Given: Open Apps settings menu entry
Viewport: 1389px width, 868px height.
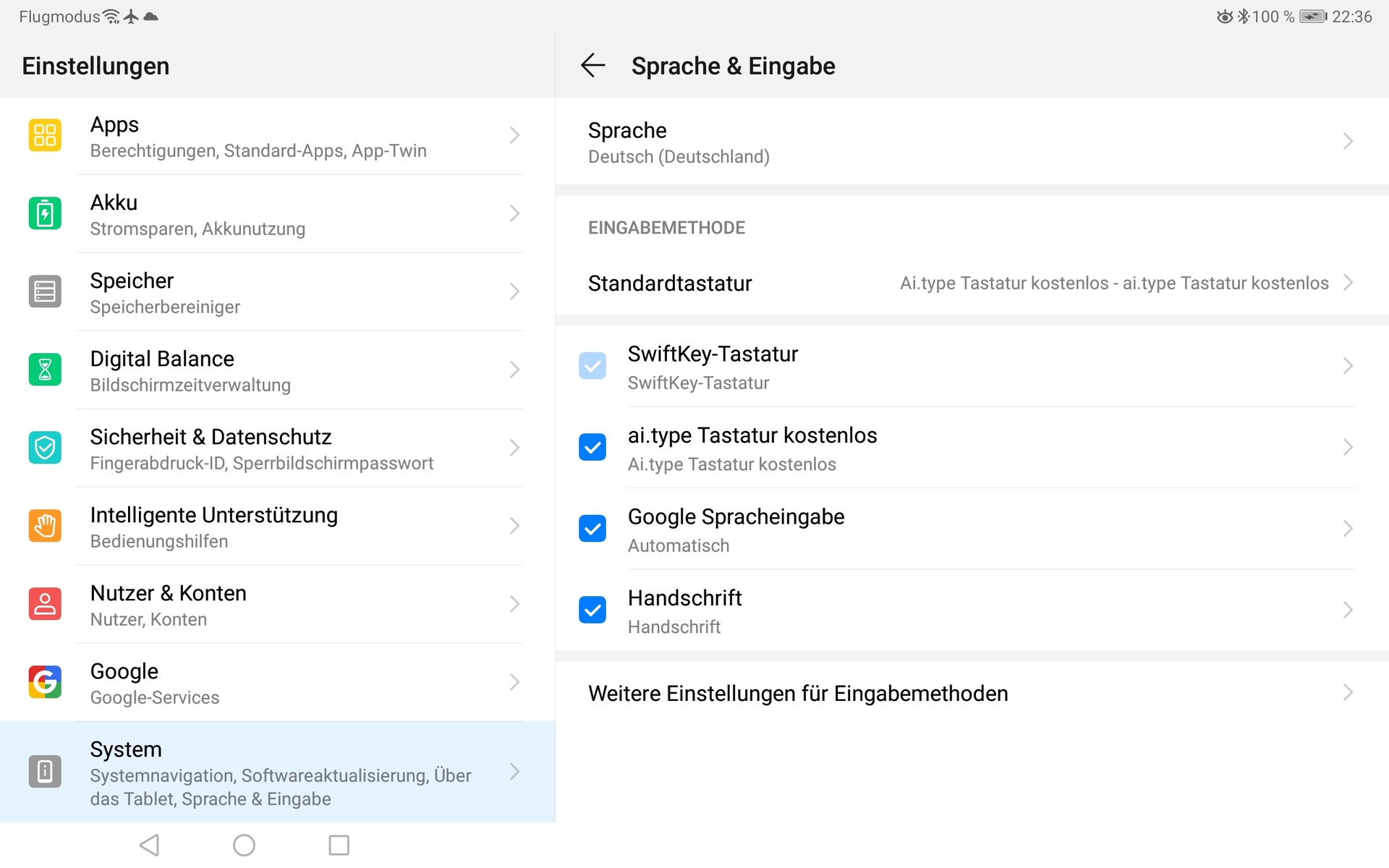Looking at the screenshot, I should pos(278,136).
